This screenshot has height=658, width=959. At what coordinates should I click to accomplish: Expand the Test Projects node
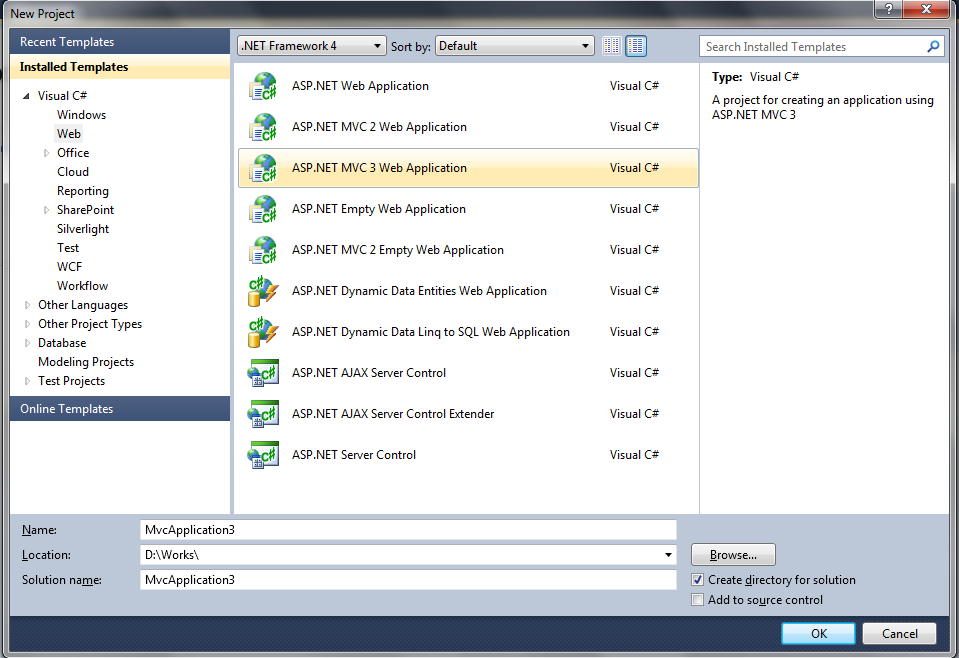pyautogui.click(x=27, y=381)
